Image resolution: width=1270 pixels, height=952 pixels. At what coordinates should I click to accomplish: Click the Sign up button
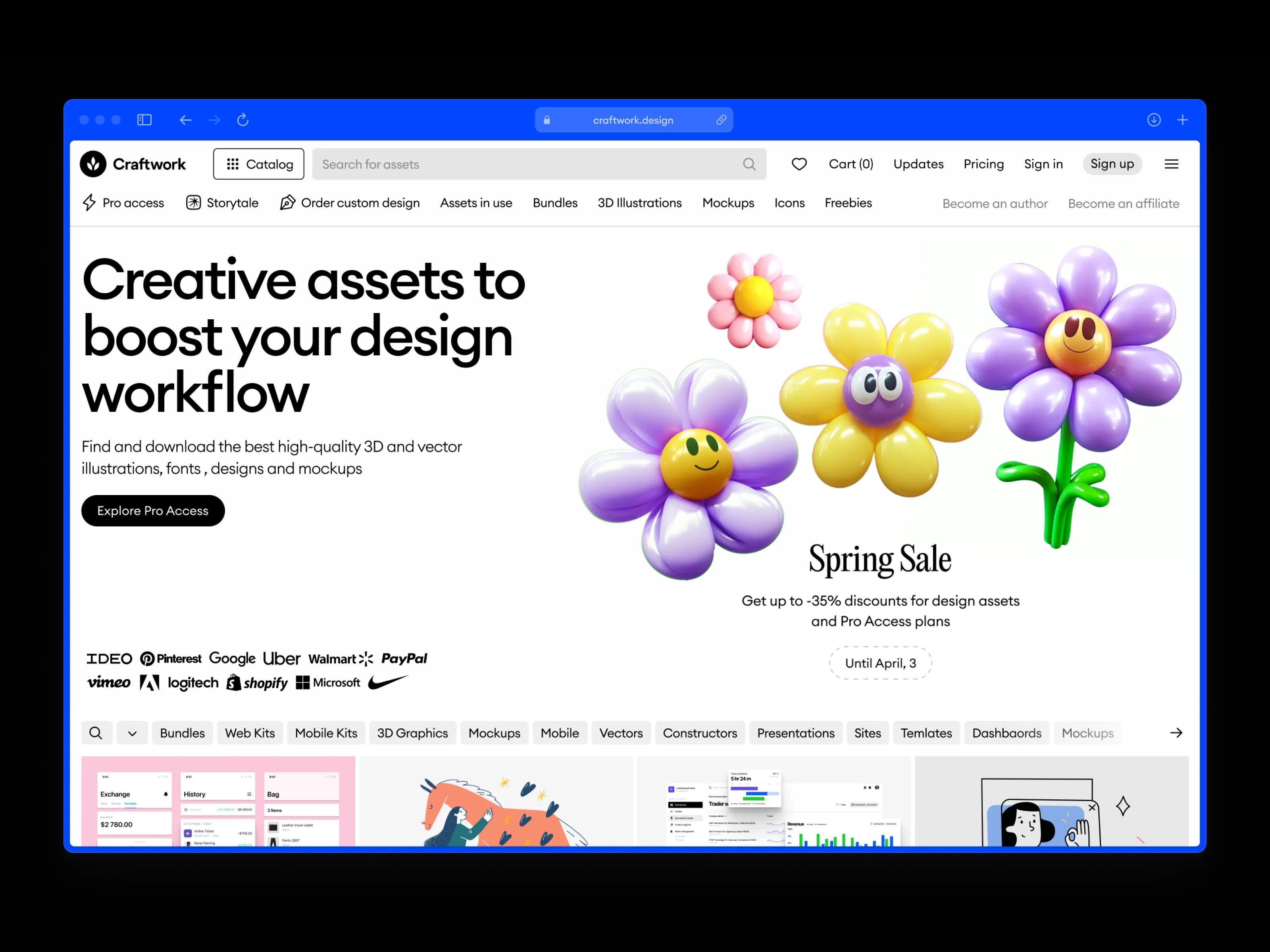(1112, 164)
